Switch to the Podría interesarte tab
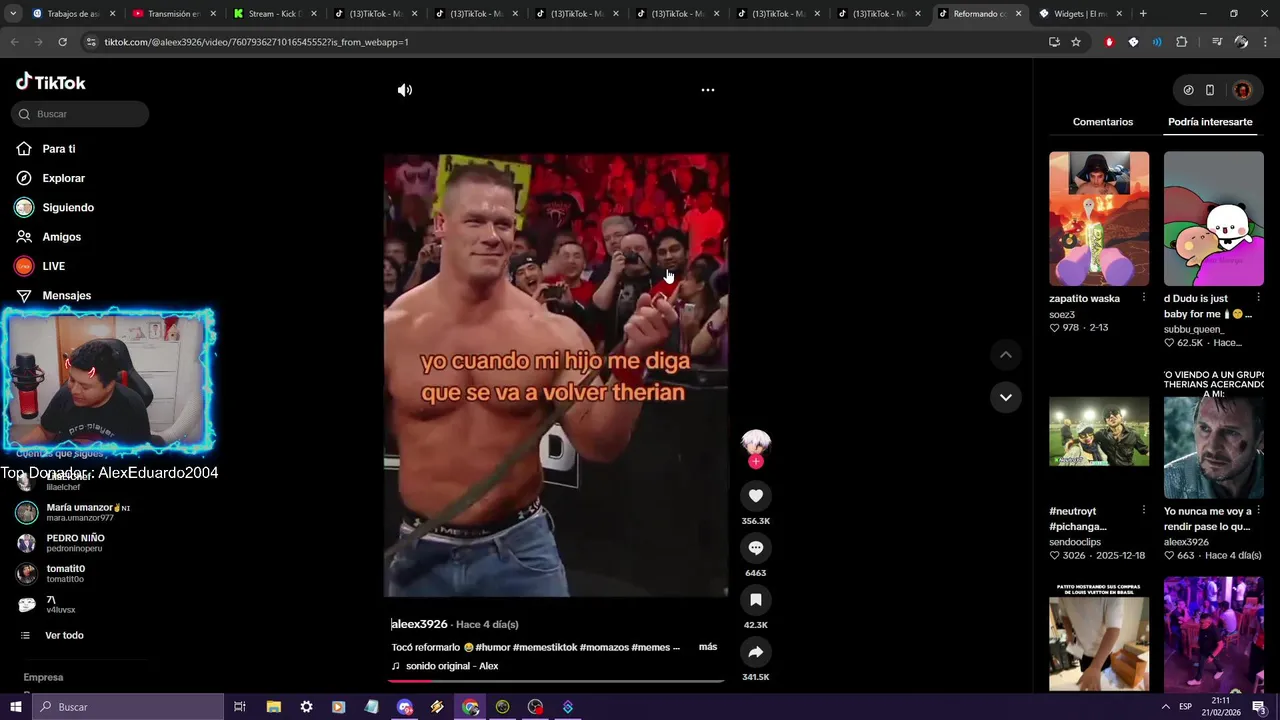Viewport: 1280px width, 720px height. (x=1210, y=122)
